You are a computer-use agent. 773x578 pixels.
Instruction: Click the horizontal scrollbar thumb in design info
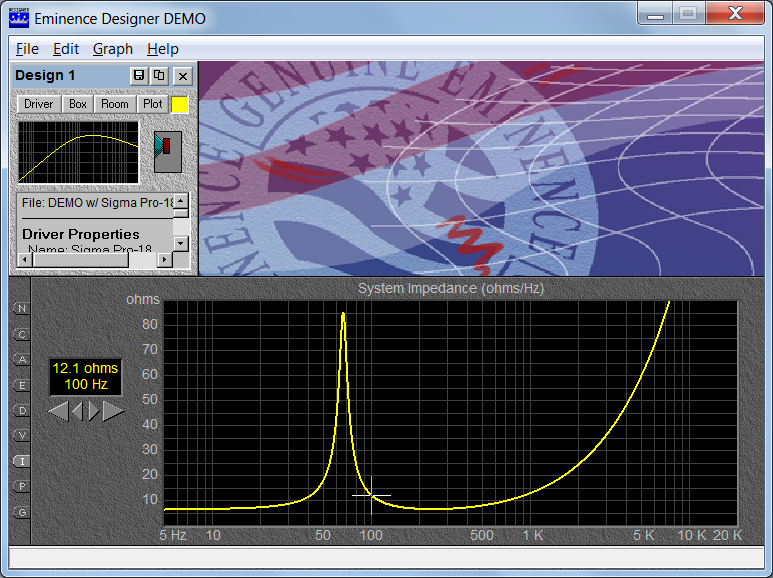[80, 259]
